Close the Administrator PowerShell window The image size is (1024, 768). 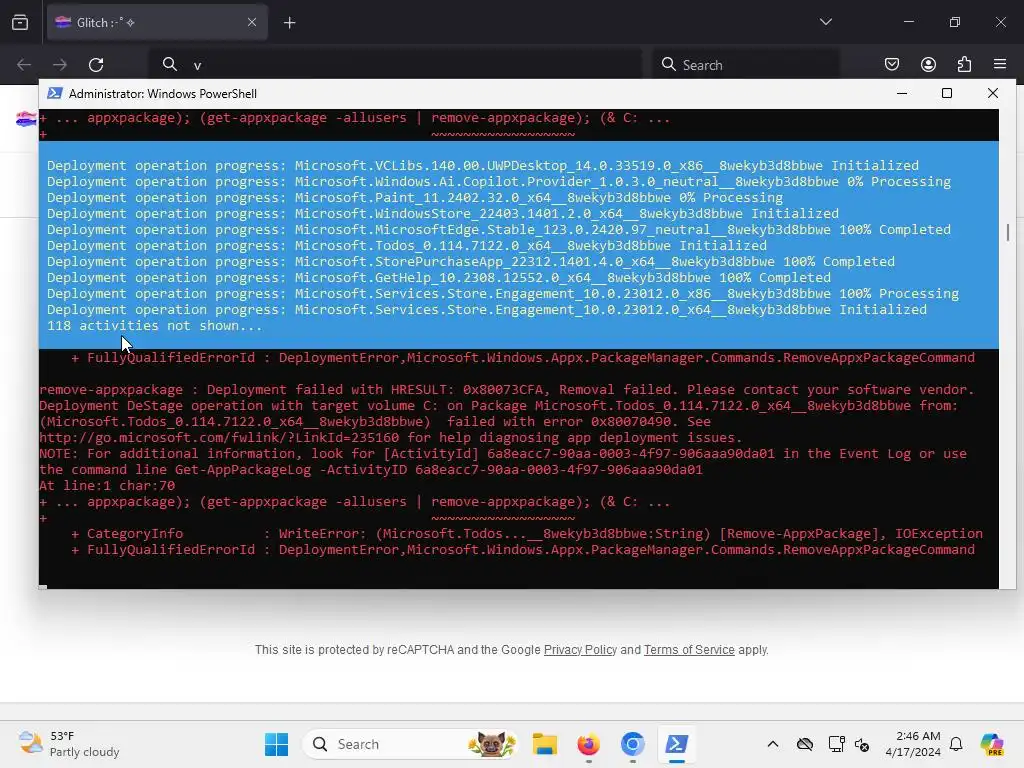[993, 93]
